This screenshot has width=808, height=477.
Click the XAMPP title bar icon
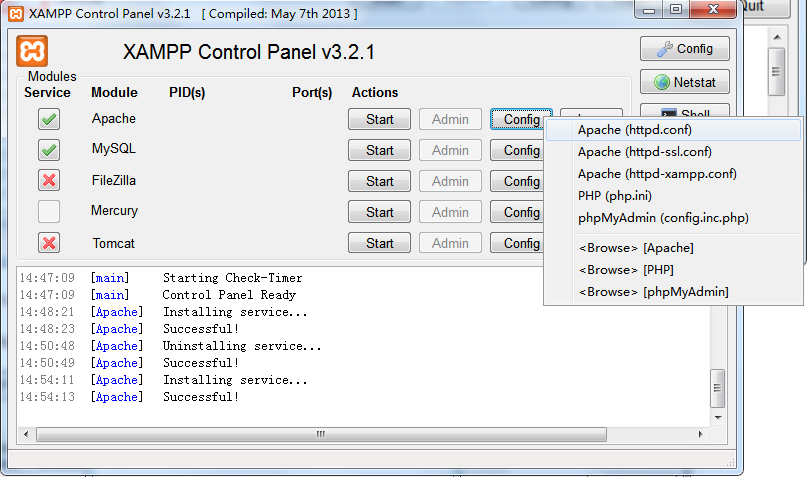click(x=16, y=13)
